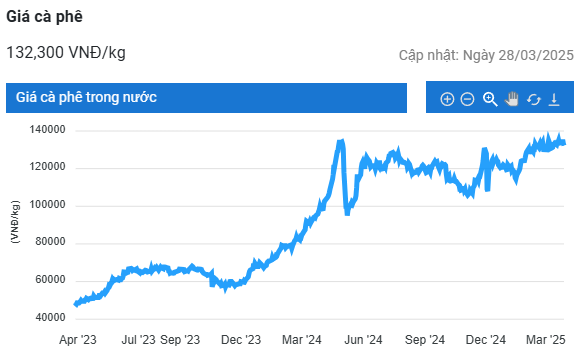Viewport: 586px width, 362px height.
Task: Click the Sep '24 x-axis label
Action: [x=425, y=340]
